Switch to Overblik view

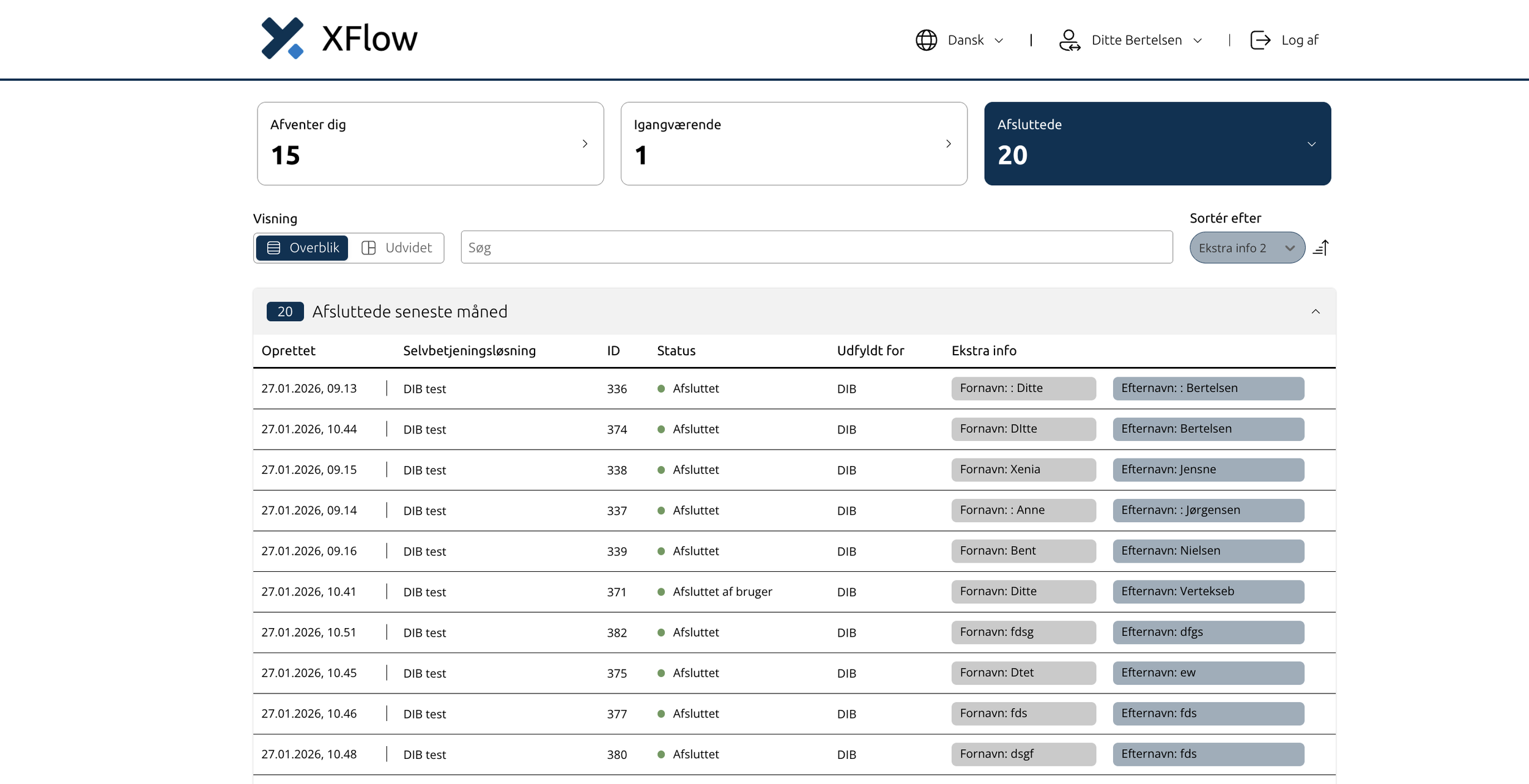(x=302, y=248)
